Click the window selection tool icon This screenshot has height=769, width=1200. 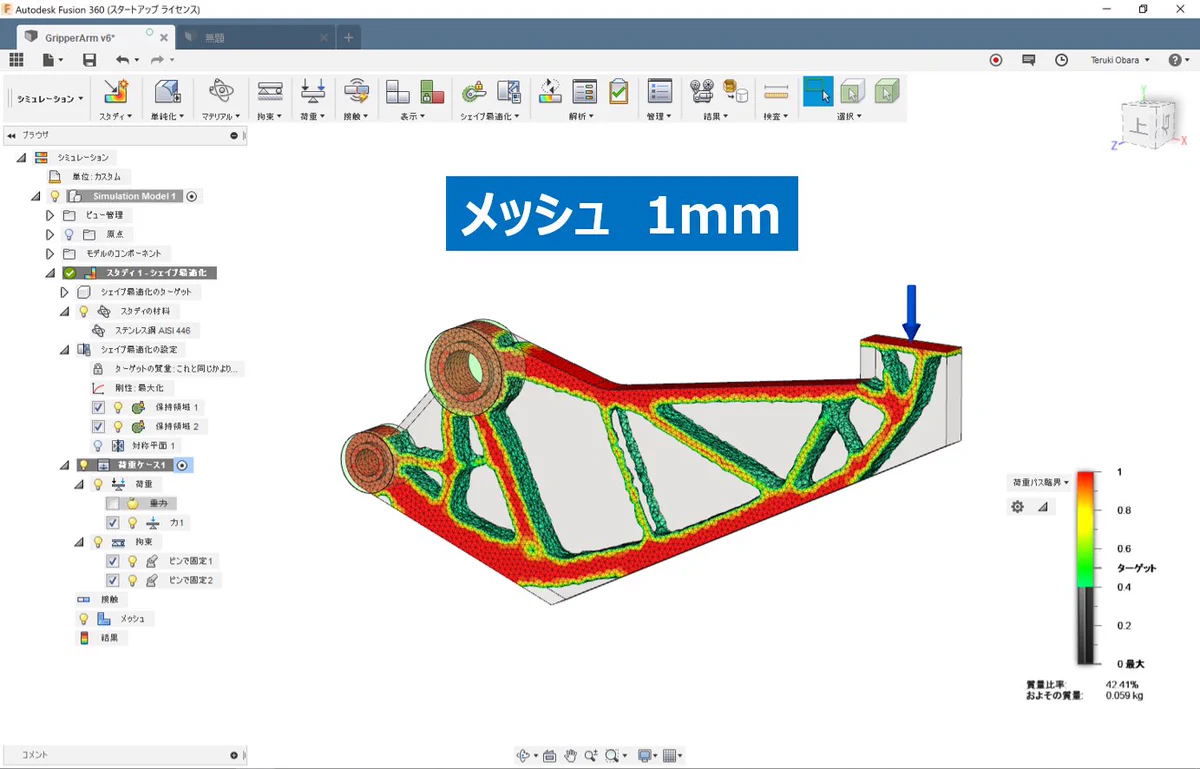pyautogui.click(x=817, y=92)
